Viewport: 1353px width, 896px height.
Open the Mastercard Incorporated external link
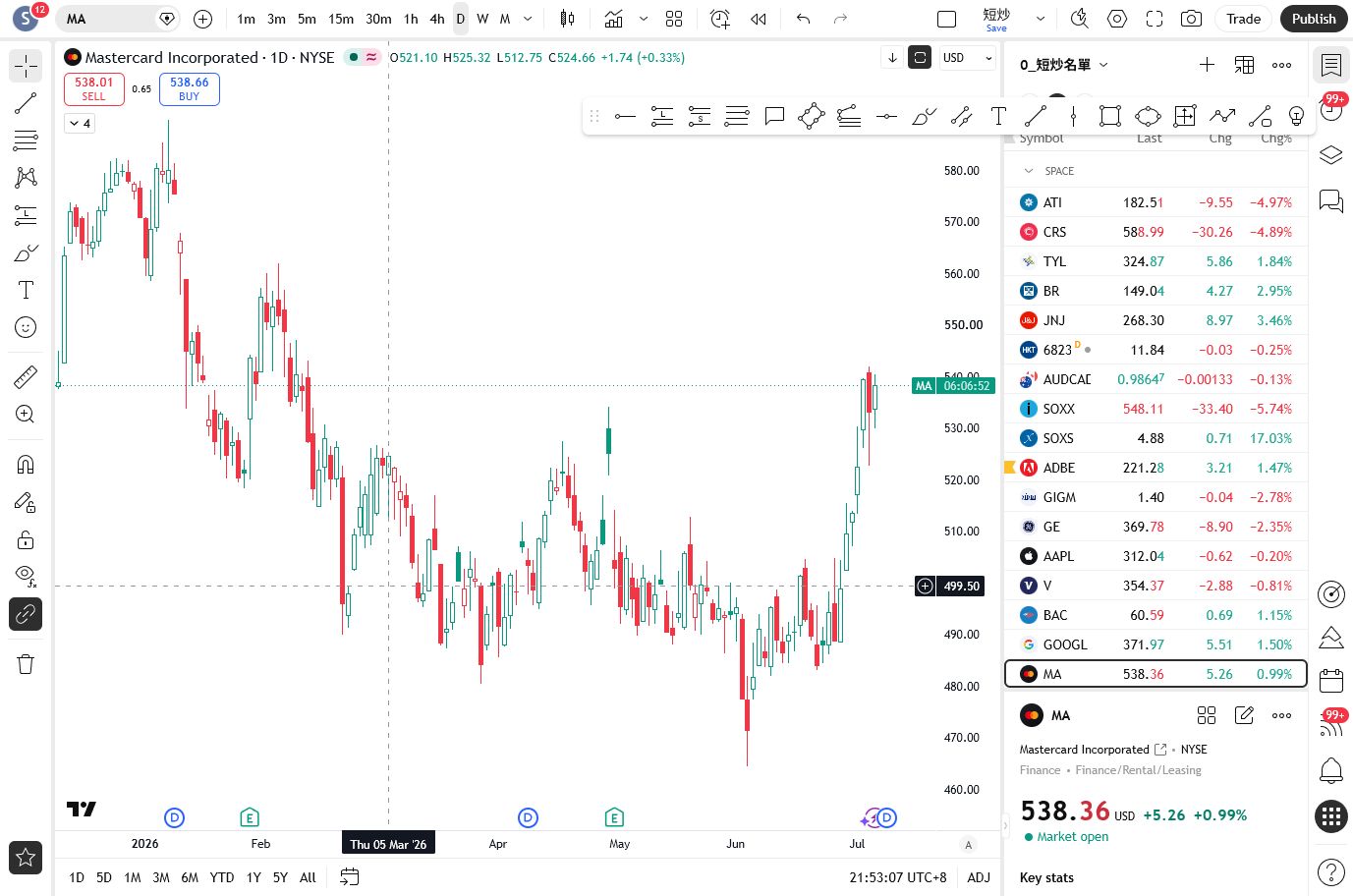click(1160, 750)
